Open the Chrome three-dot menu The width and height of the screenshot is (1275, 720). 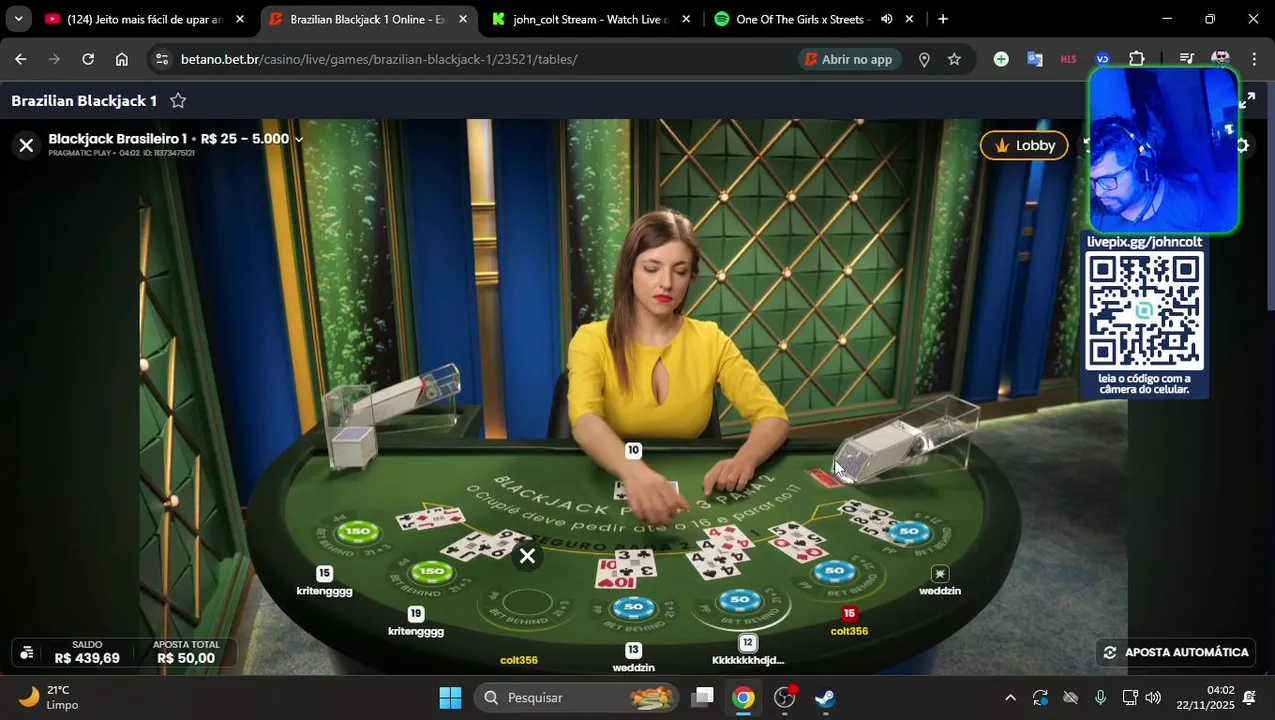tap(1254, 59)
